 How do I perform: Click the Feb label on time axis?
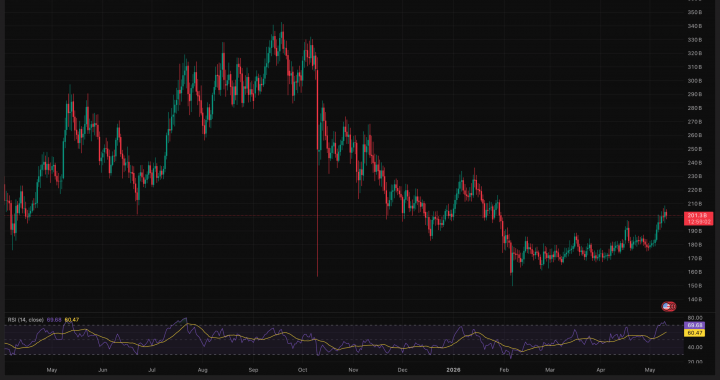[x=504, y=369]
